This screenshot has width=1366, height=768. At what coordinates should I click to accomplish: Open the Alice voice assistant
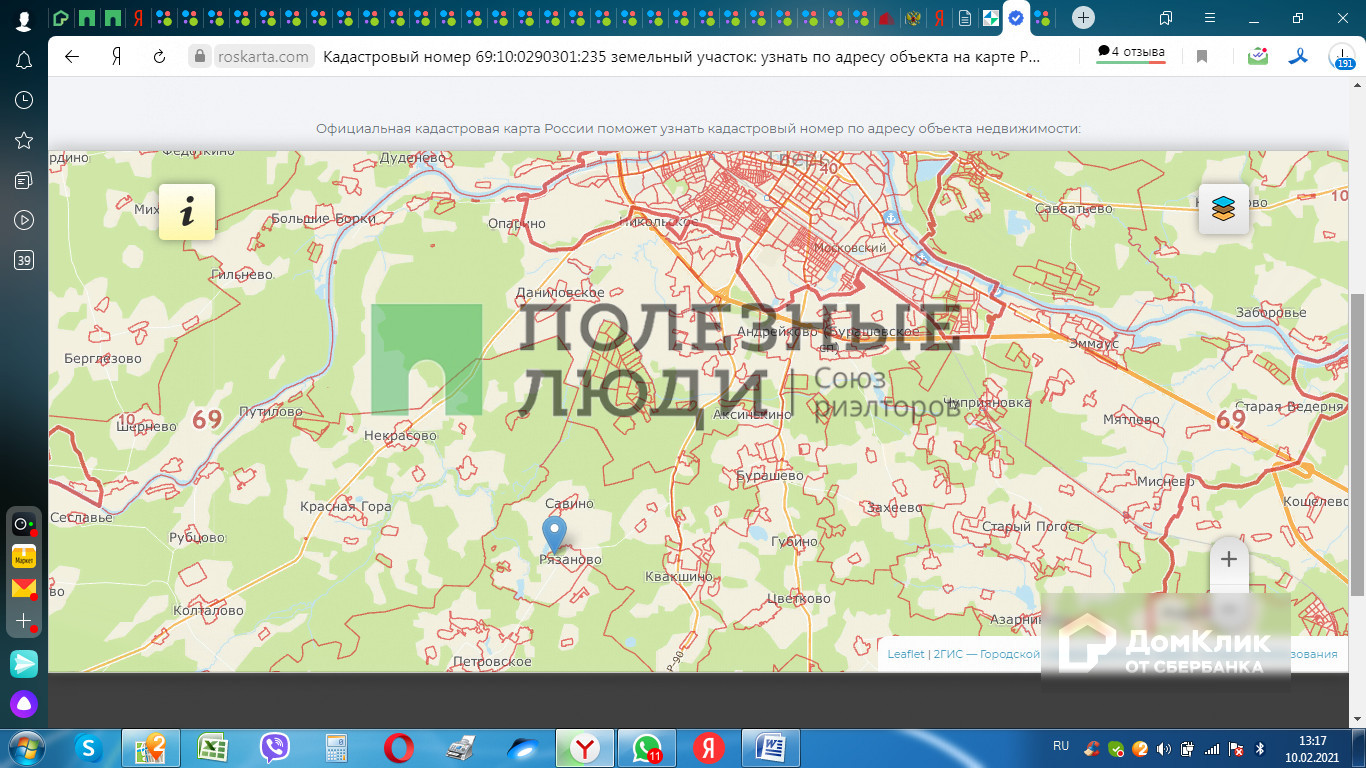(24, 703)
